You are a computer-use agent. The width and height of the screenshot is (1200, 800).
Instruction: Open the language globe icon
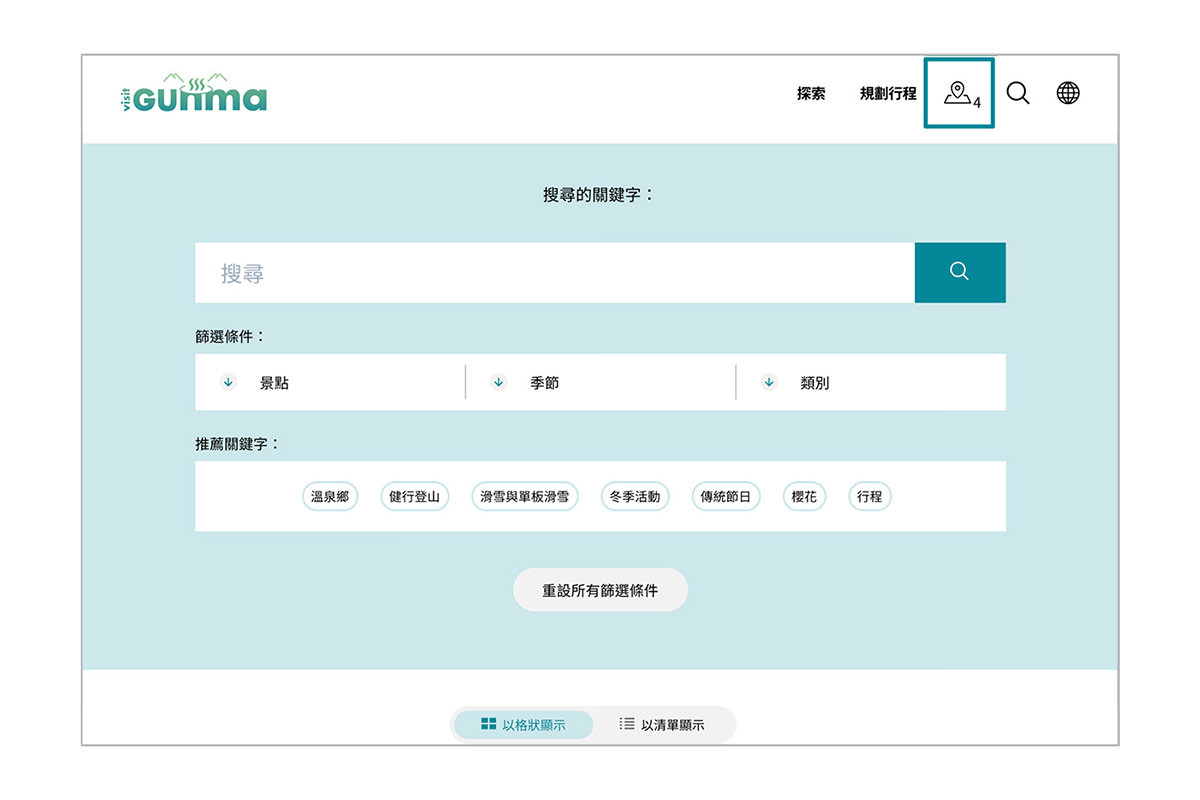[x=1068, y=94]
